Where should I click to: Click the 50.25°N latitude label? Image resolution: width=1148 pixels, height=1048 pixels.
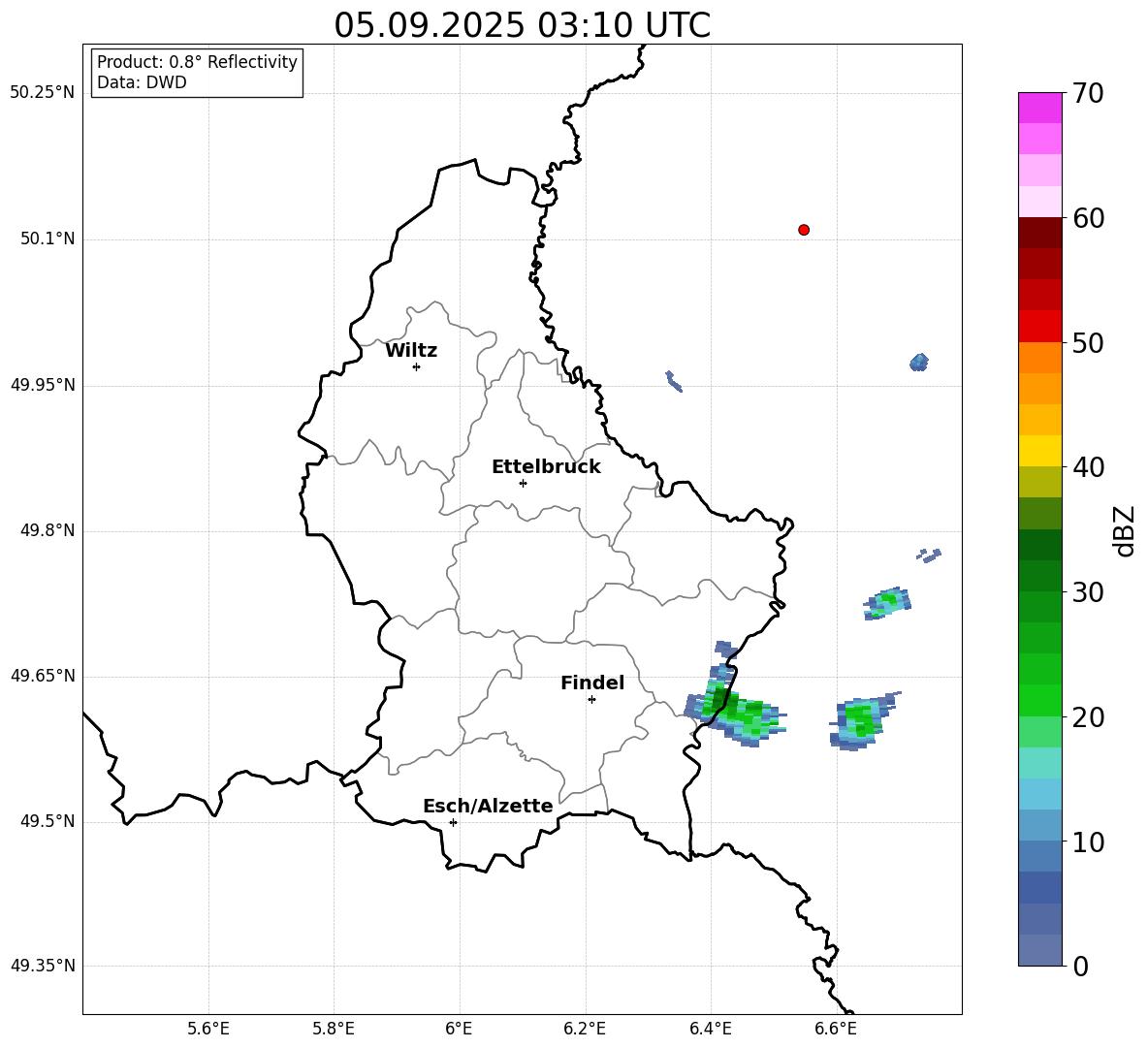pyautogui.click(x=43, y=93)
